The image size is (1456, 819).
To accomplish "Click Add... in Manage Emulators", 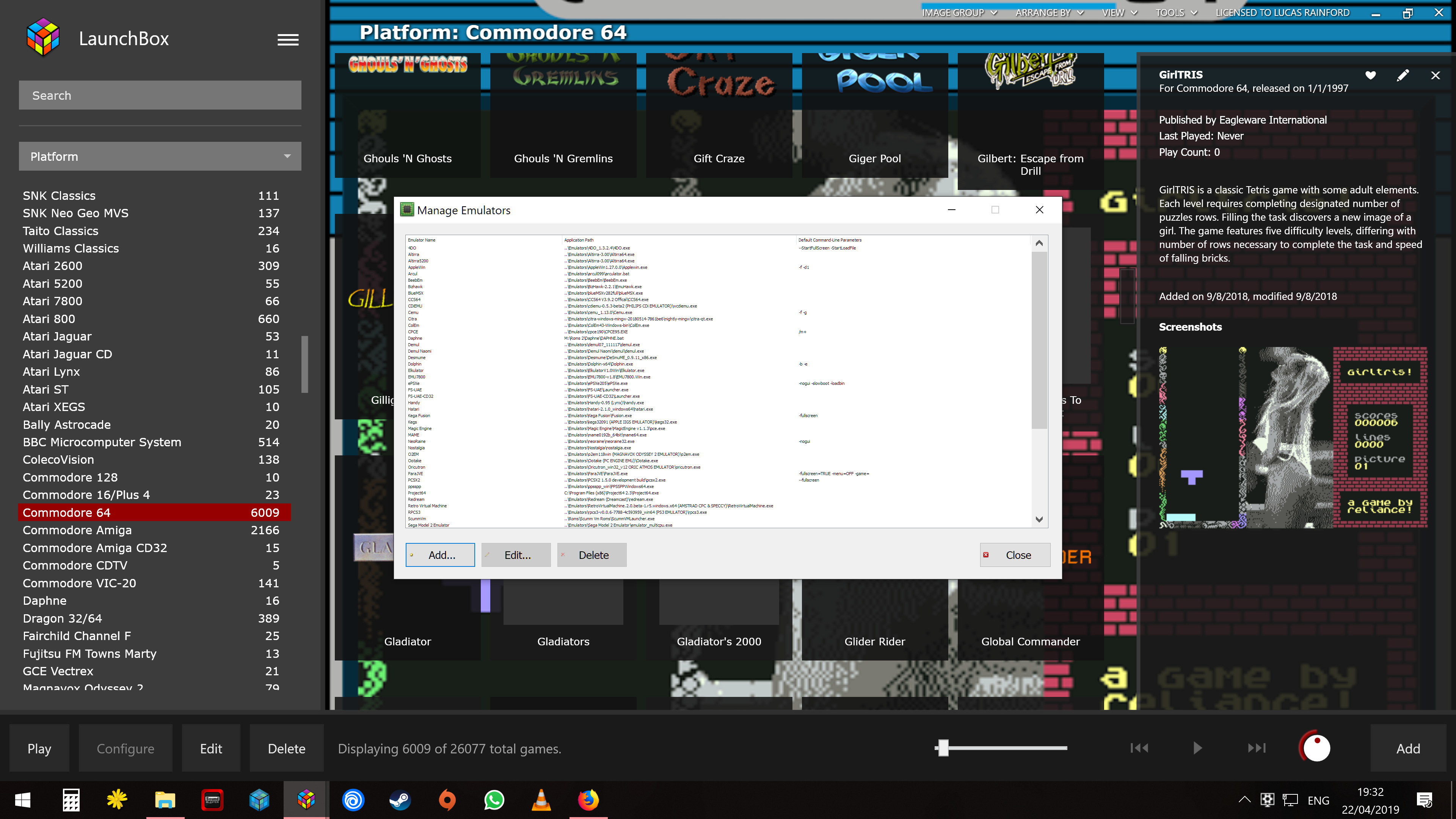I will coord(440,555).
